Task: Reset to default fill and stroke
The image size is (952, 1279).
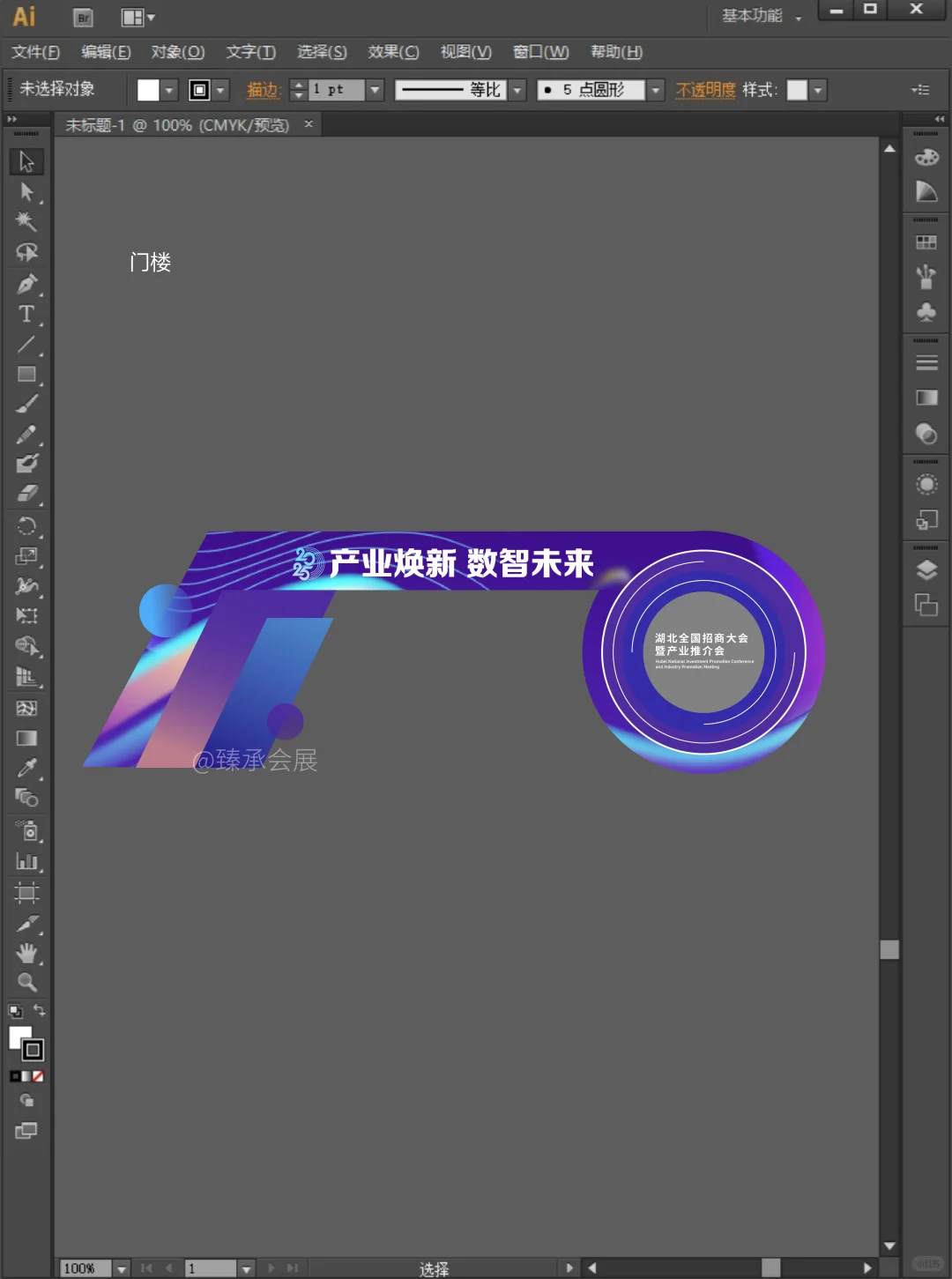Action: tap(15, 1011)
